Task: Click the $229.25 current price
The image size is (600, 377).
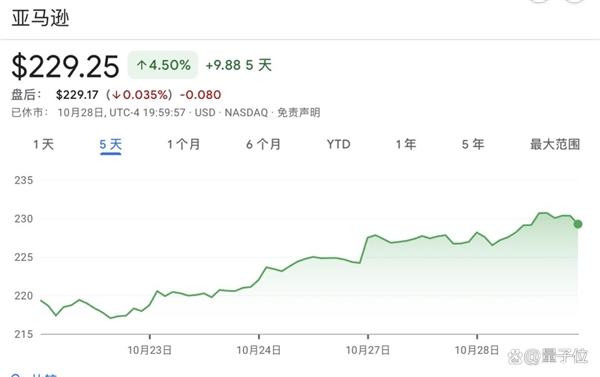Action: [x=65, y=67]
